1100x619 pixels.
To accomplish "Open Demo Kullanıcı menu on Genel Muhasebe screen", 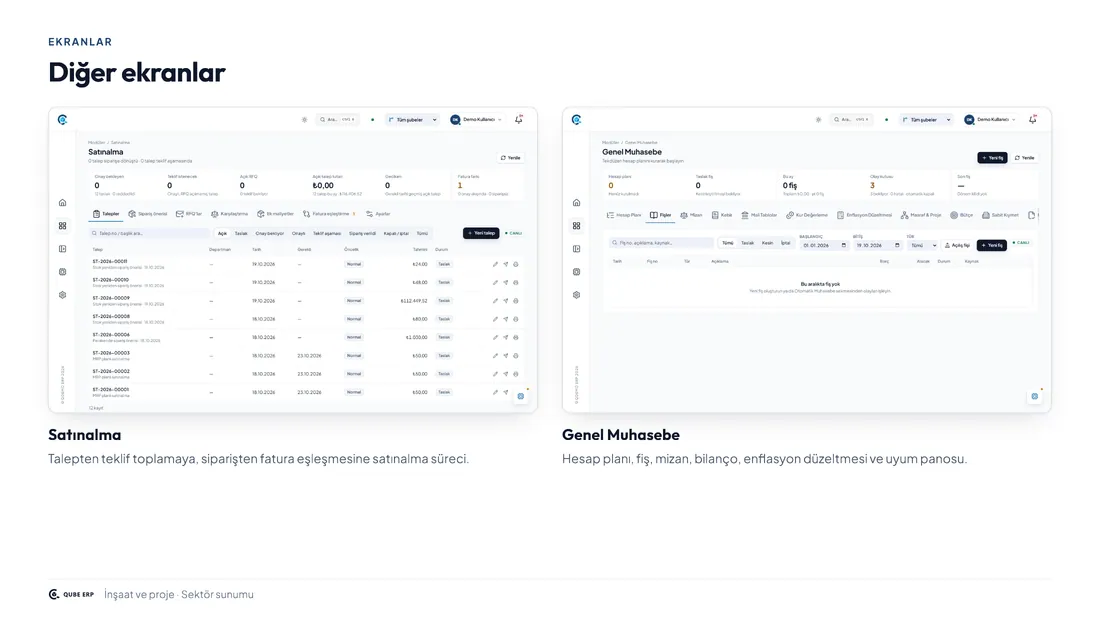I will pos(990,120).
